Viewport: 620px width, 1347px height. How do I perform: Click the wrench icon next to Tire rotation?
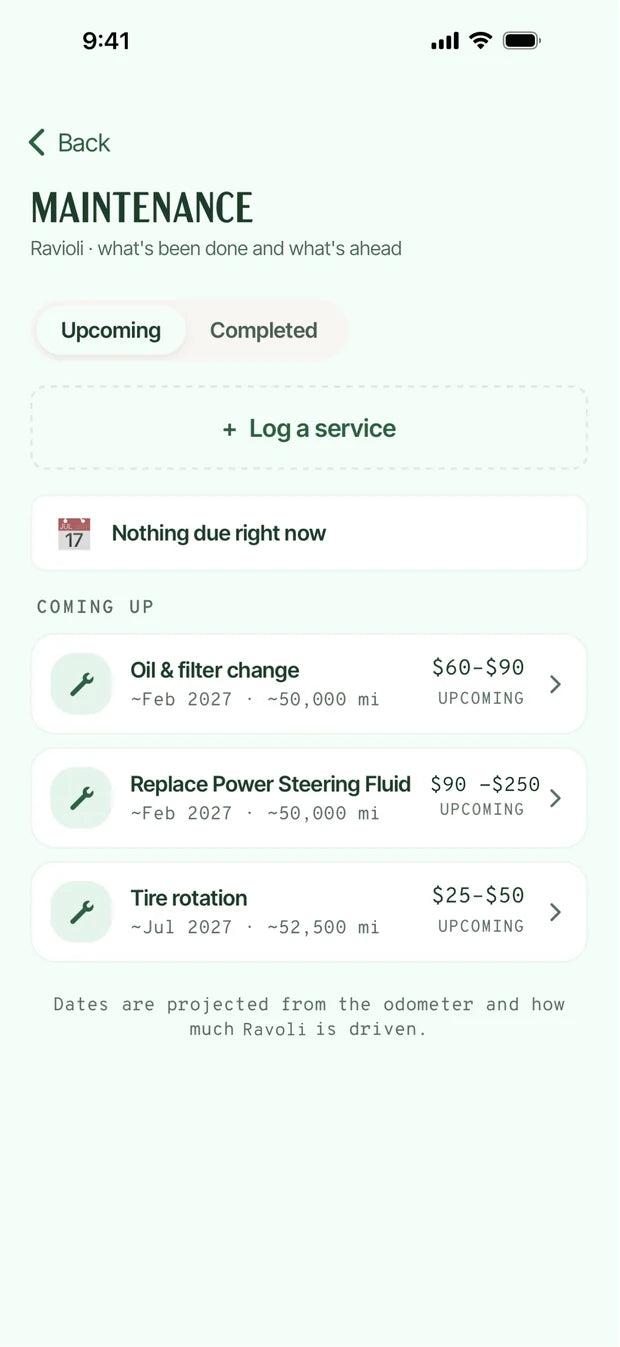(x=81, y=912)
